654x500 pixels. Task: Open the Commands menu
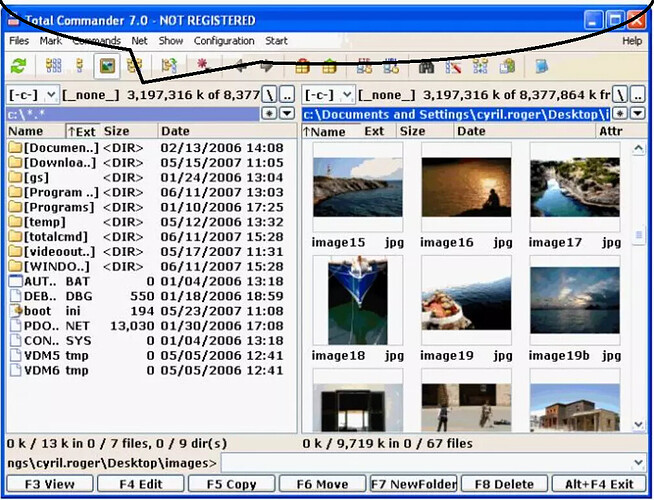coord(96,41)
